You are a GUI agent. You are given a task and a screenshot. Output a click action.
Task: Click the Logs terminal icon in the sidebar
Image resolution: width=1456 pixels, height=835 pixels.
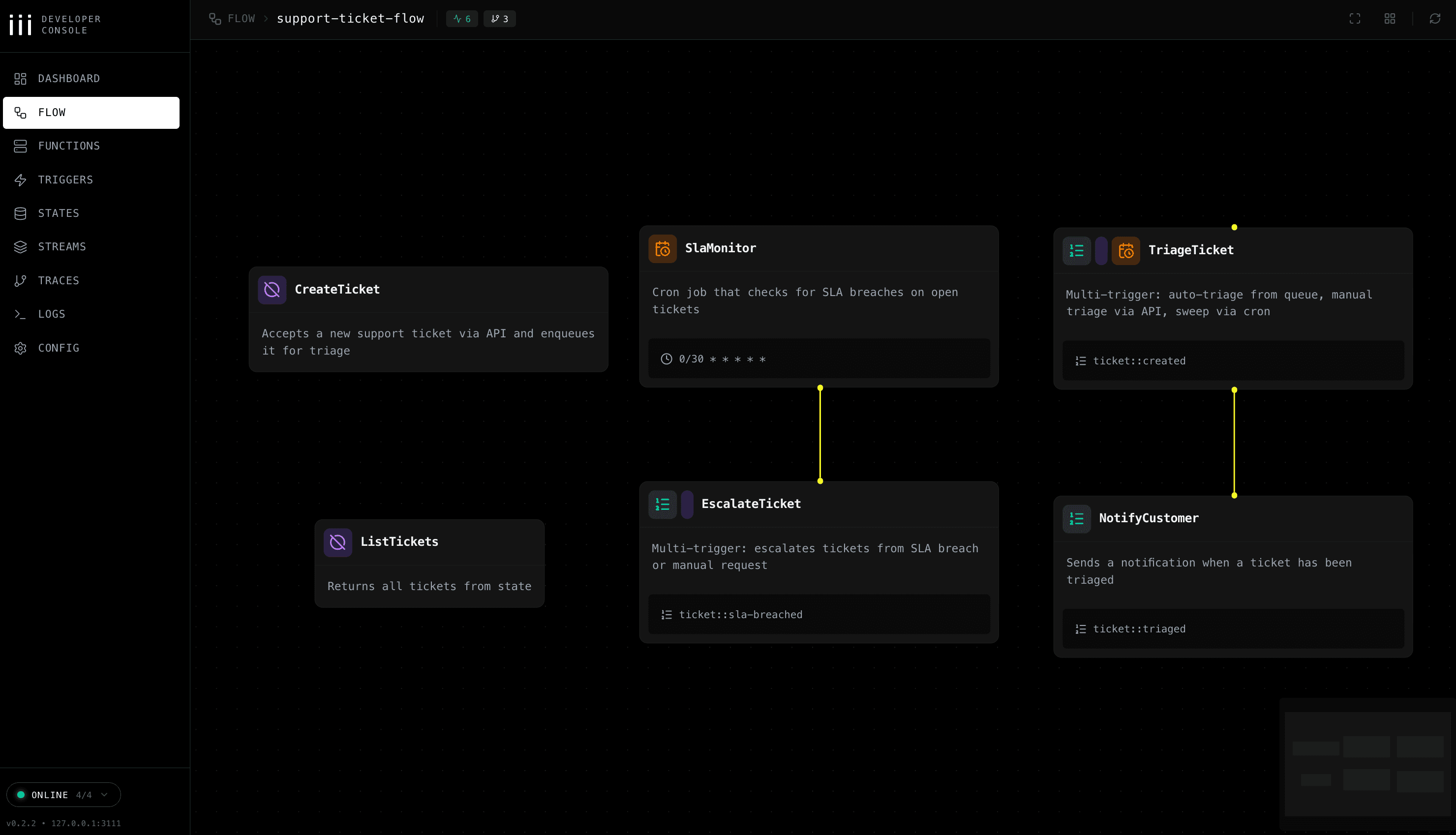(x=21, y=314)
